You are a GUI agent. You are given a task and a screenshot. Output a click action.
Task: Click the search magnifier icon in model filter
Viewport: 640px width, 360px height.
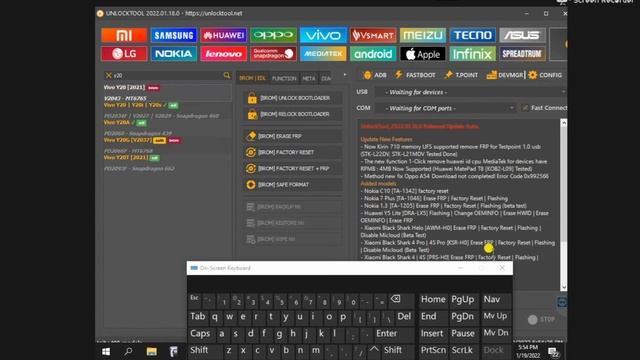227,75
